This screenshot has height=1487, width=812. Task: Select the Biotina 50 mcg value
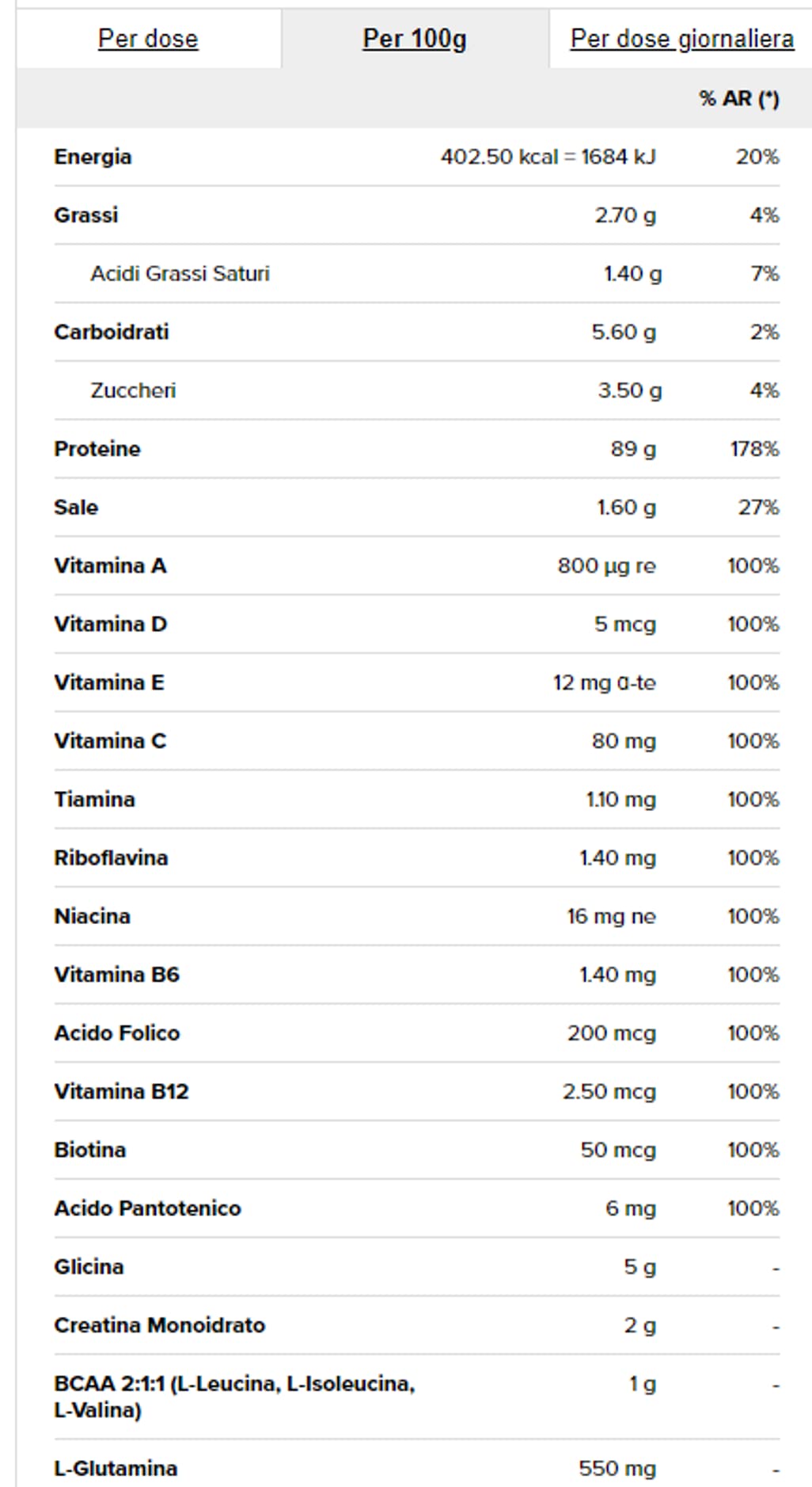click(618, 1150)
